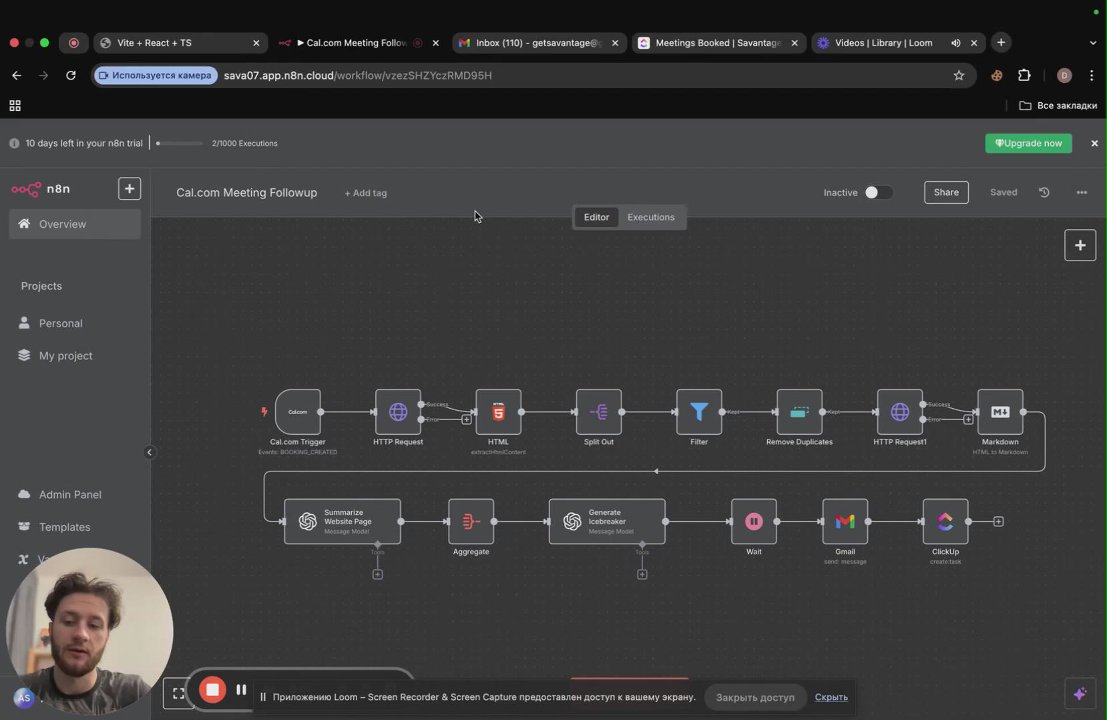
Task: Open the Gmail send message node
Action: coord(845,522)
